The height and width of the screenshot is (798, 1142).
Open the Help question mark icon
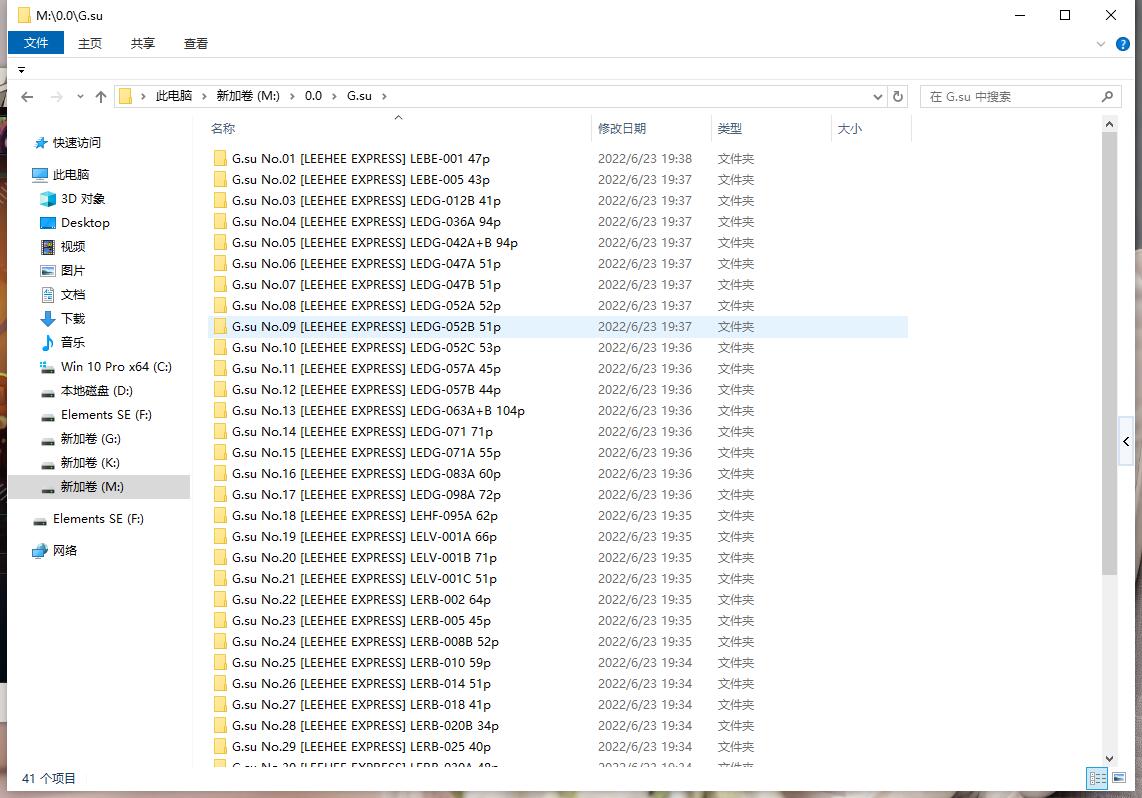[1123, 44]
